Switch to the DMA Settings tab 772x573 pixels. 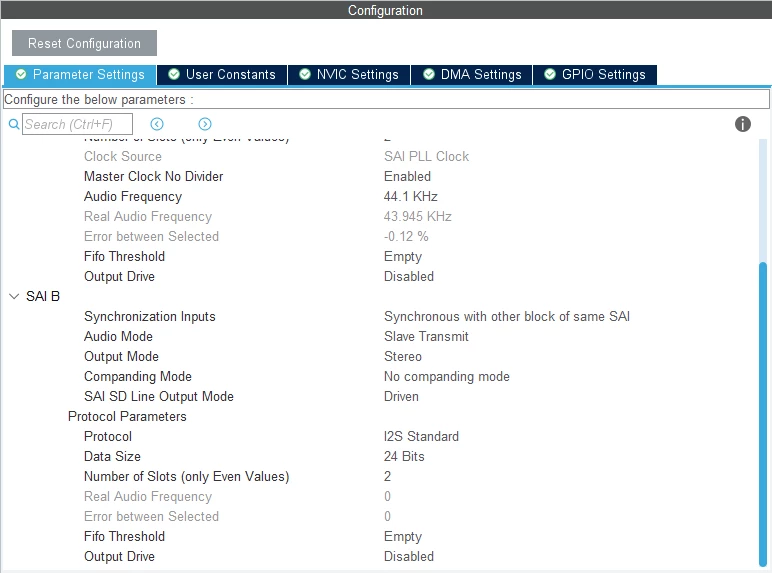point(472,75)
